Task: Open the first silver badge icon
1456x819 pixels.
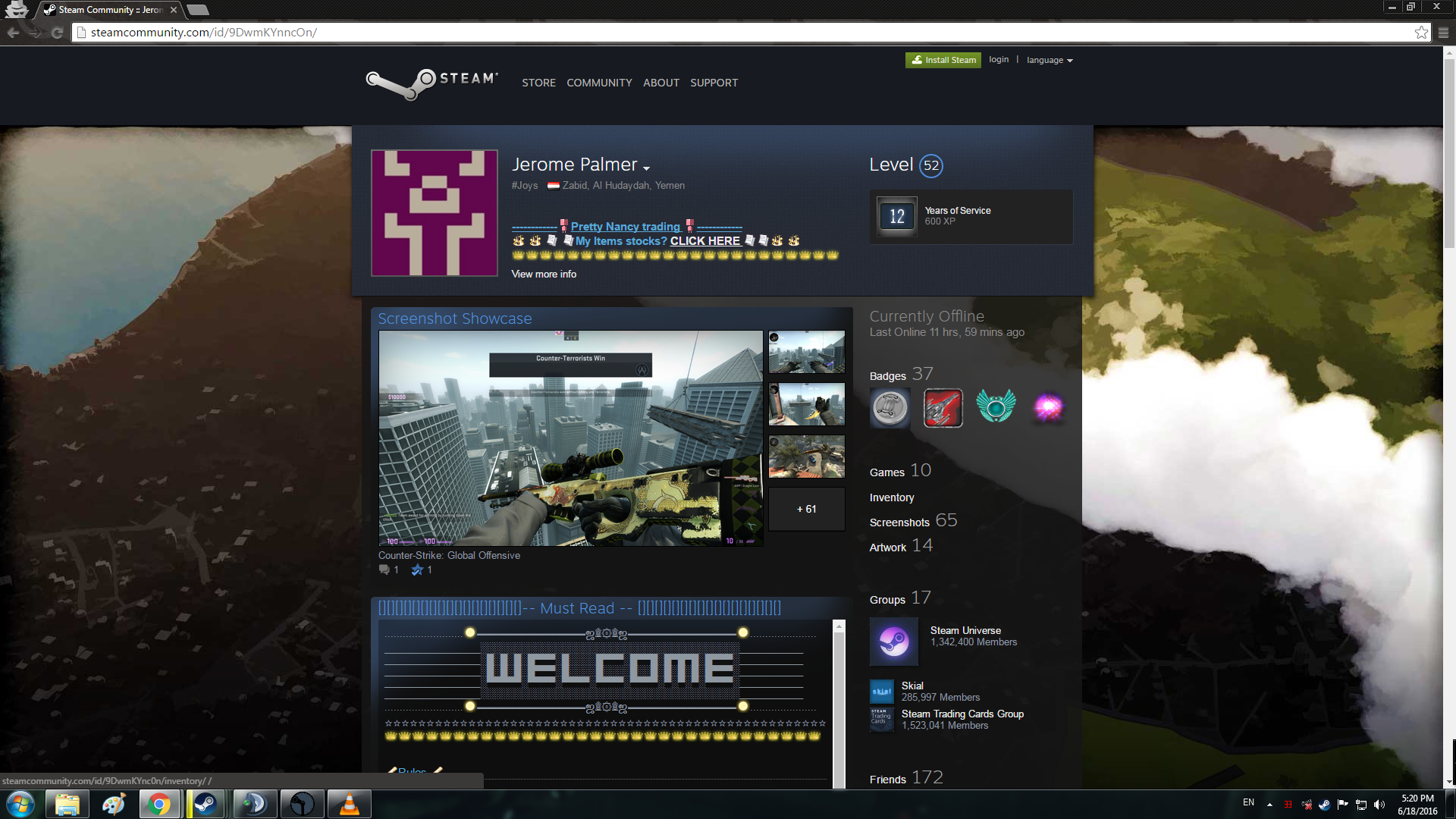Action: pos(890,408)
